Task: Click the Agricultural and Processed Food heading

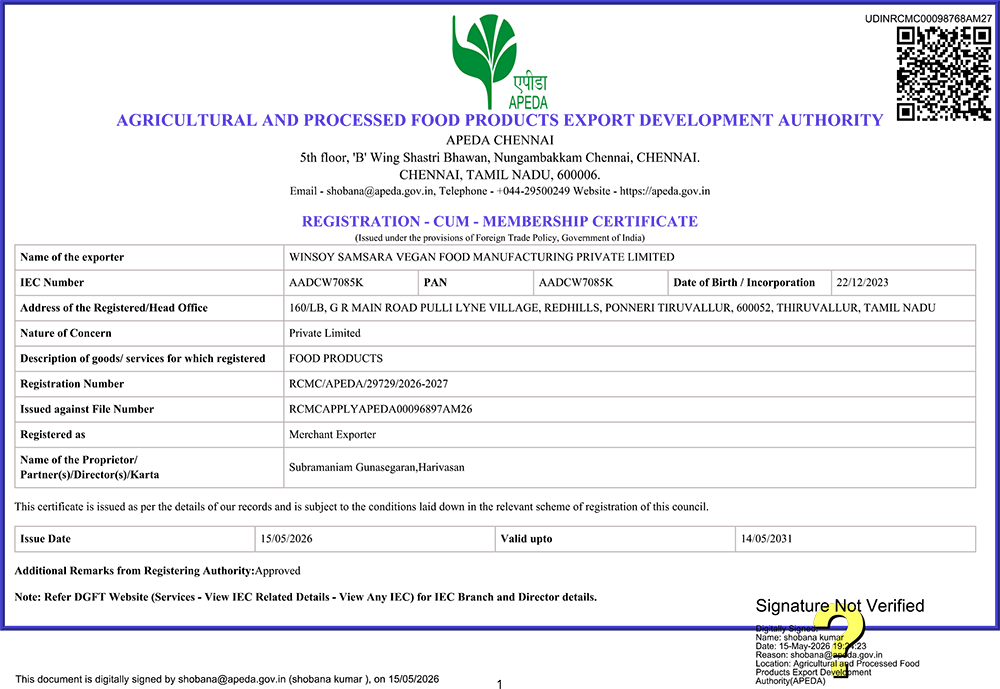Action: (499, 120)
